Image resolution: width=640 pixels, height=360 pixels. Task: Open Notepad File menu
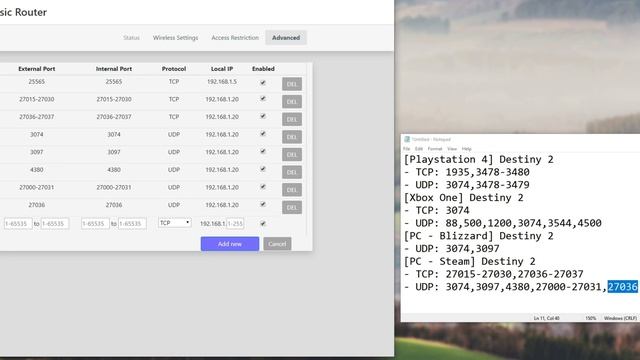407,149
